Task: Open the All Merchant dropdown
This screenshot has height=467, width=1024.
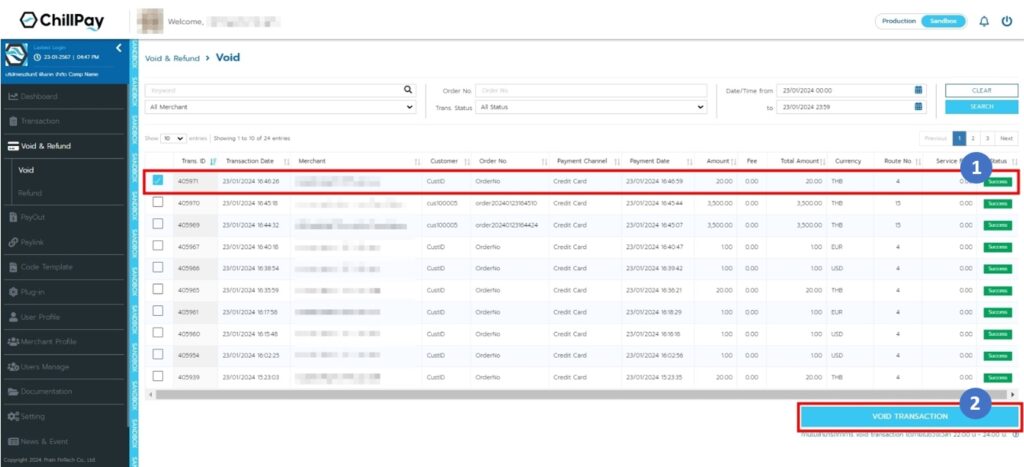Action: pos(280,106)
